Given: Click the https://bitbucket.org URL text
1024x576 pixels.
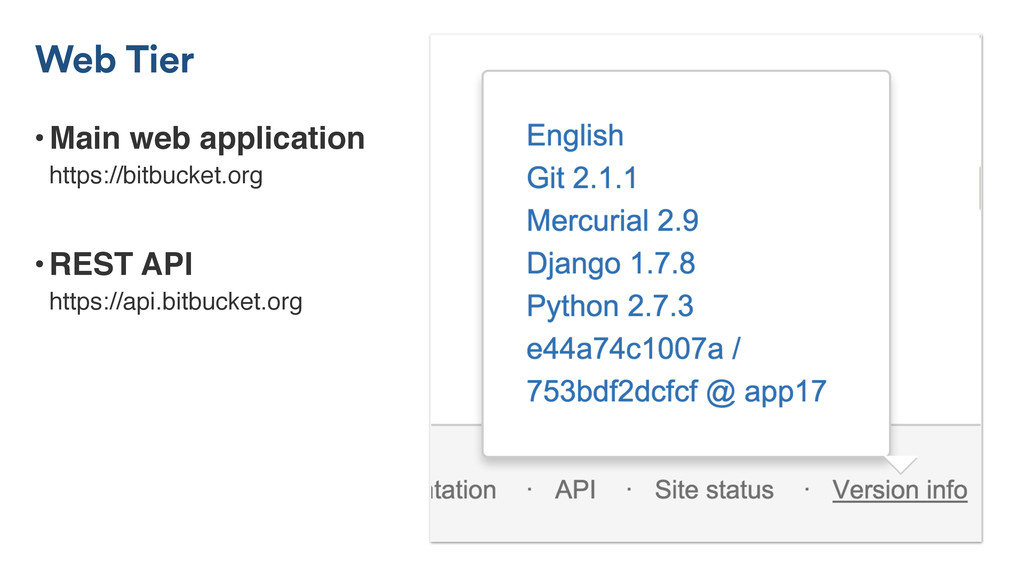Looking at the screenshot, I should (x=156, y=177).
